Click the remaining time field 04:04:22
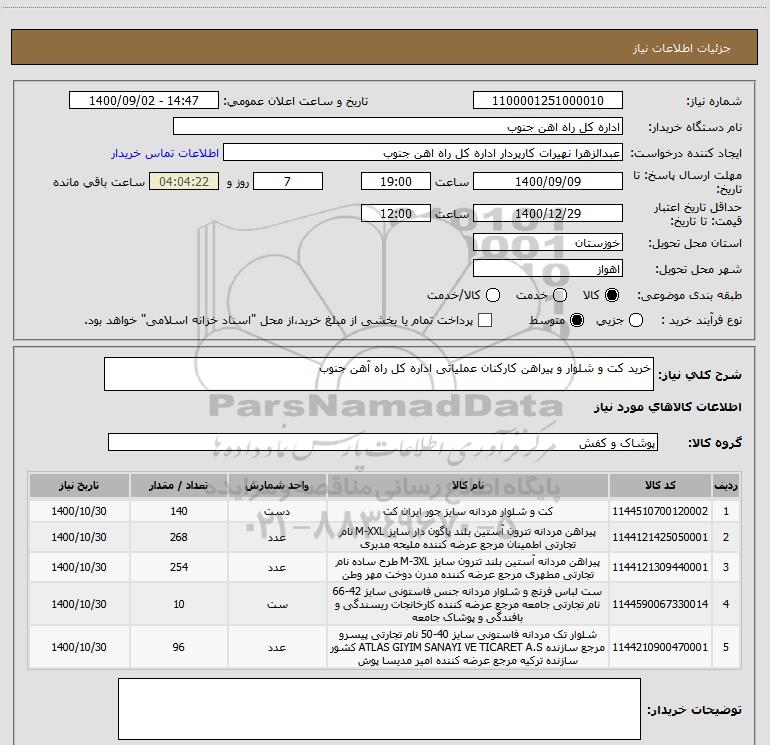The width and height of the screenshot is (770, 745). [184, 181]
